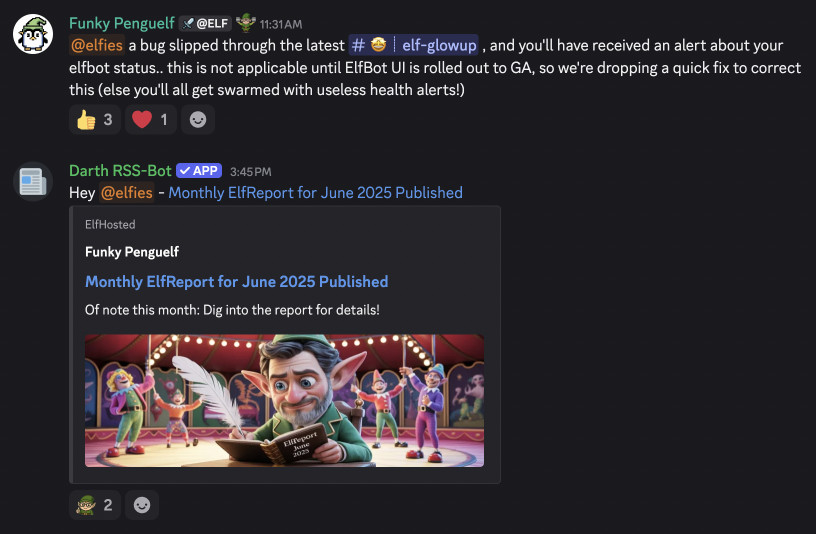
Task: Click the ELF server tag badge
Action: (205, 23)
